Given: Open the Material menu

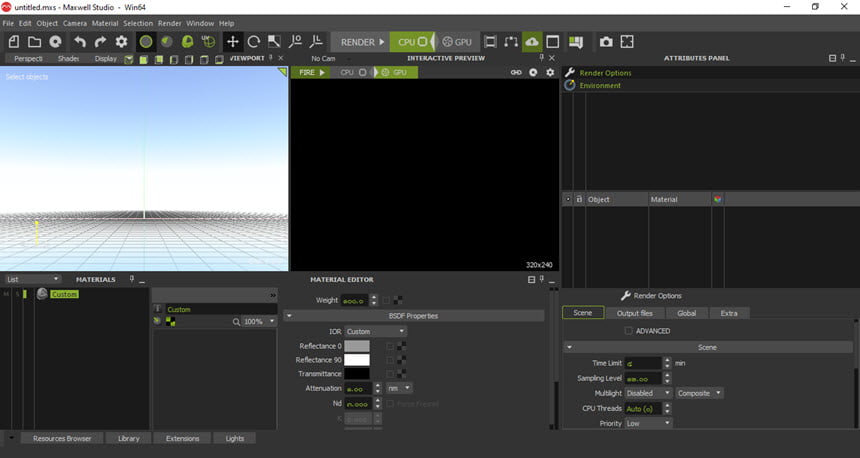Looking at the screenshot, I should [105, 23].
